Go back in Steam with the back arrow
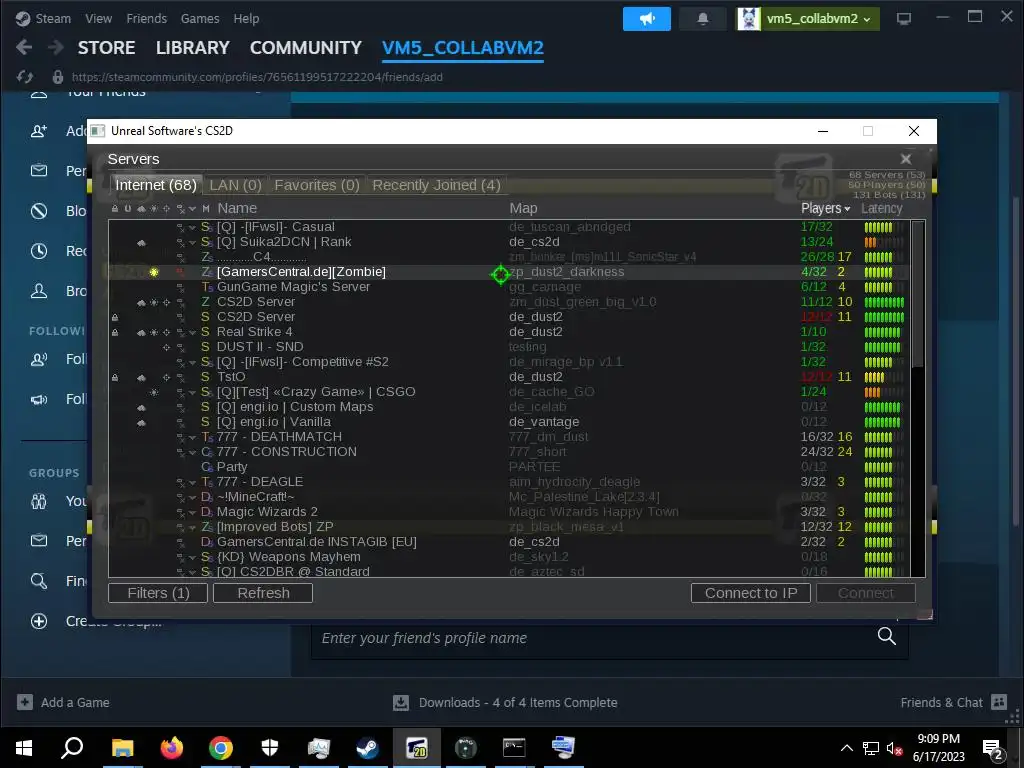Image resolution: width=1024 pixels, height=768 pixels. point(24,48)
